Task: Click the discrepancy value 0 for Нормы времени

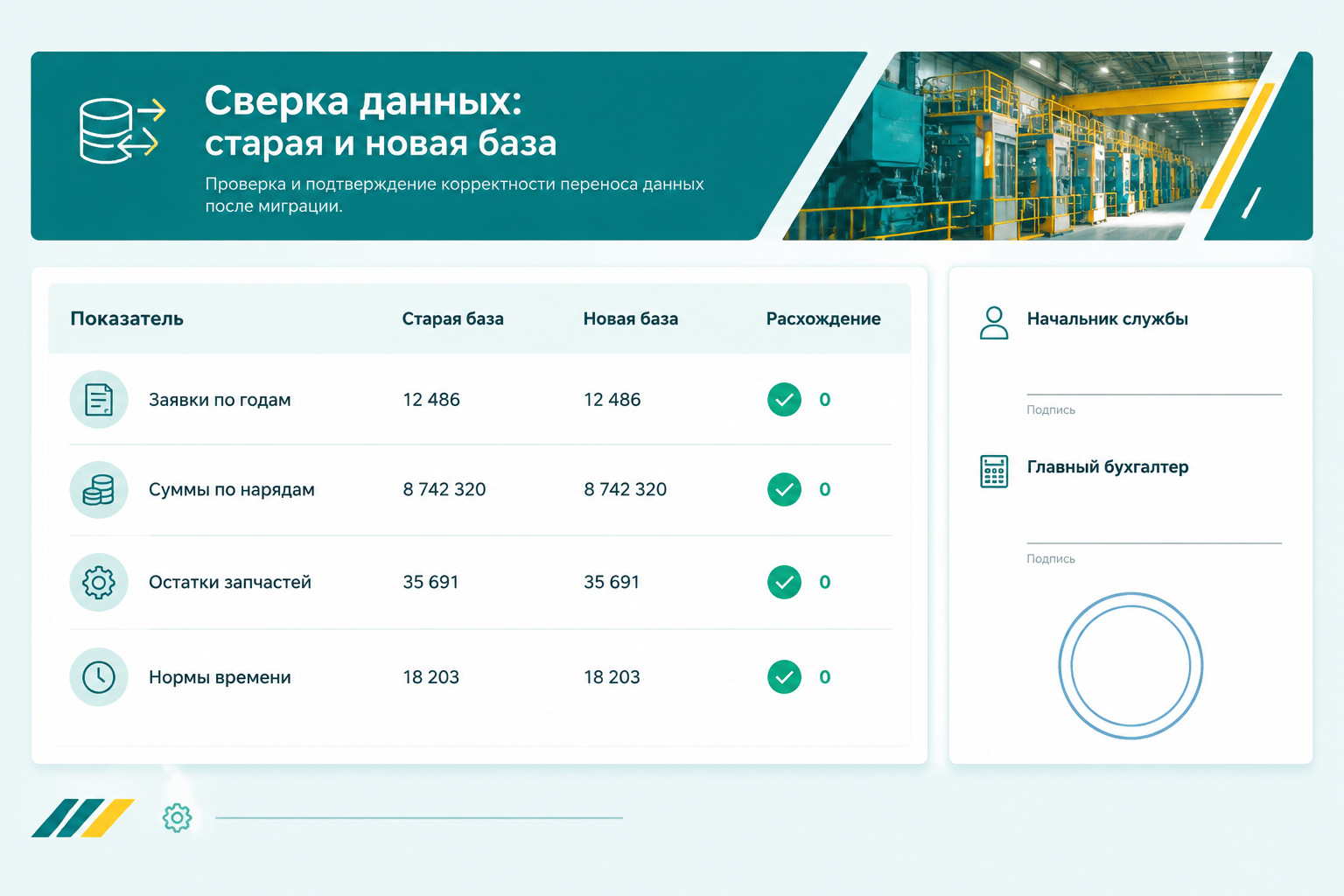Action: [x=825, y=677]
